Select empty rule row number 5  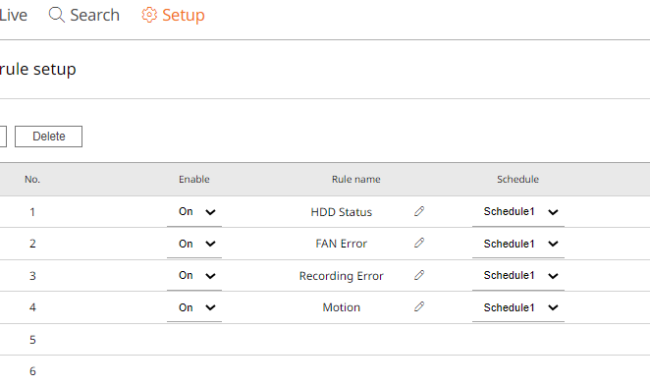pyautogui.click(x=325, y=339)
